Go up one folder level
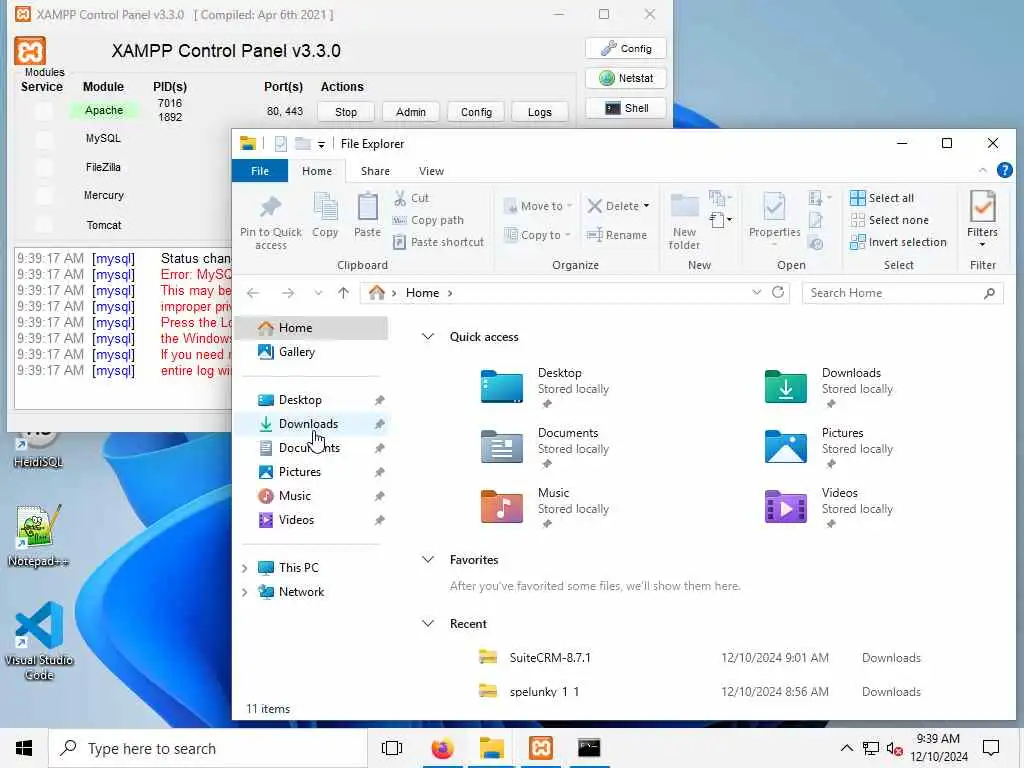This screenshot has height=768, width=1024. (x=344, y=293)
